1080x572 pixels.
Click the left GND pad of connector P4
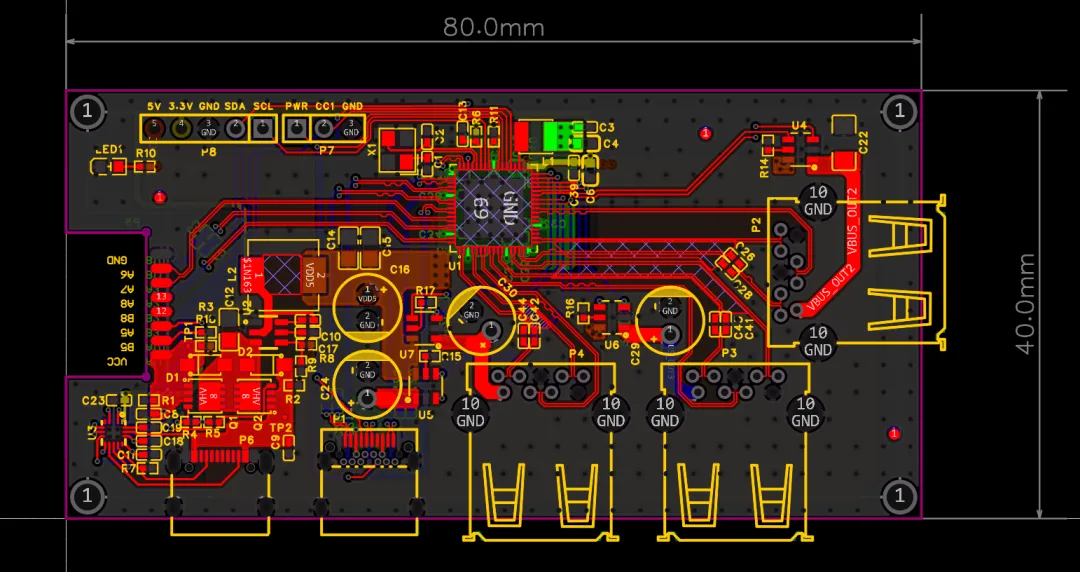(471, 412)
